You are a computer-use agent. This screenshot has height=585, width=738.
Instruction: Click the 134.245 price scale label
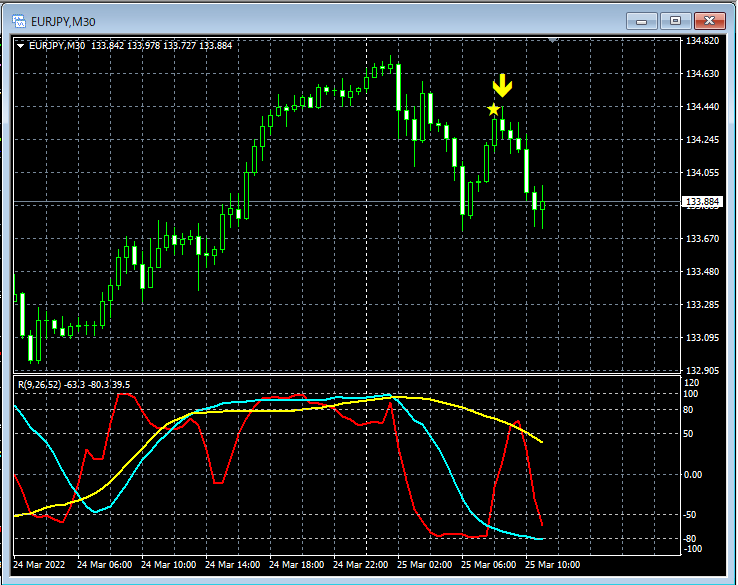point(702,140)
